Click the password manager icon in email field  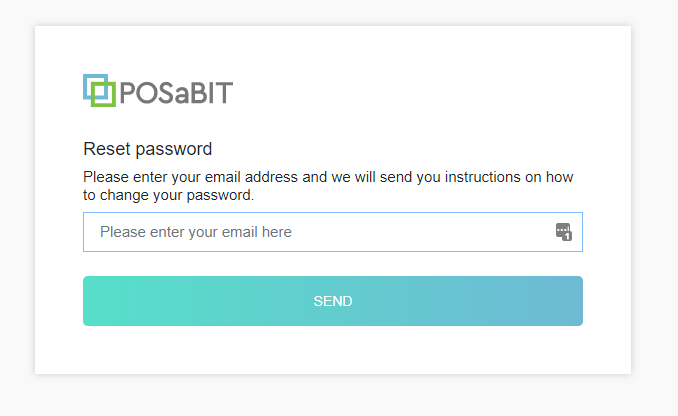(x=563, y=232)
